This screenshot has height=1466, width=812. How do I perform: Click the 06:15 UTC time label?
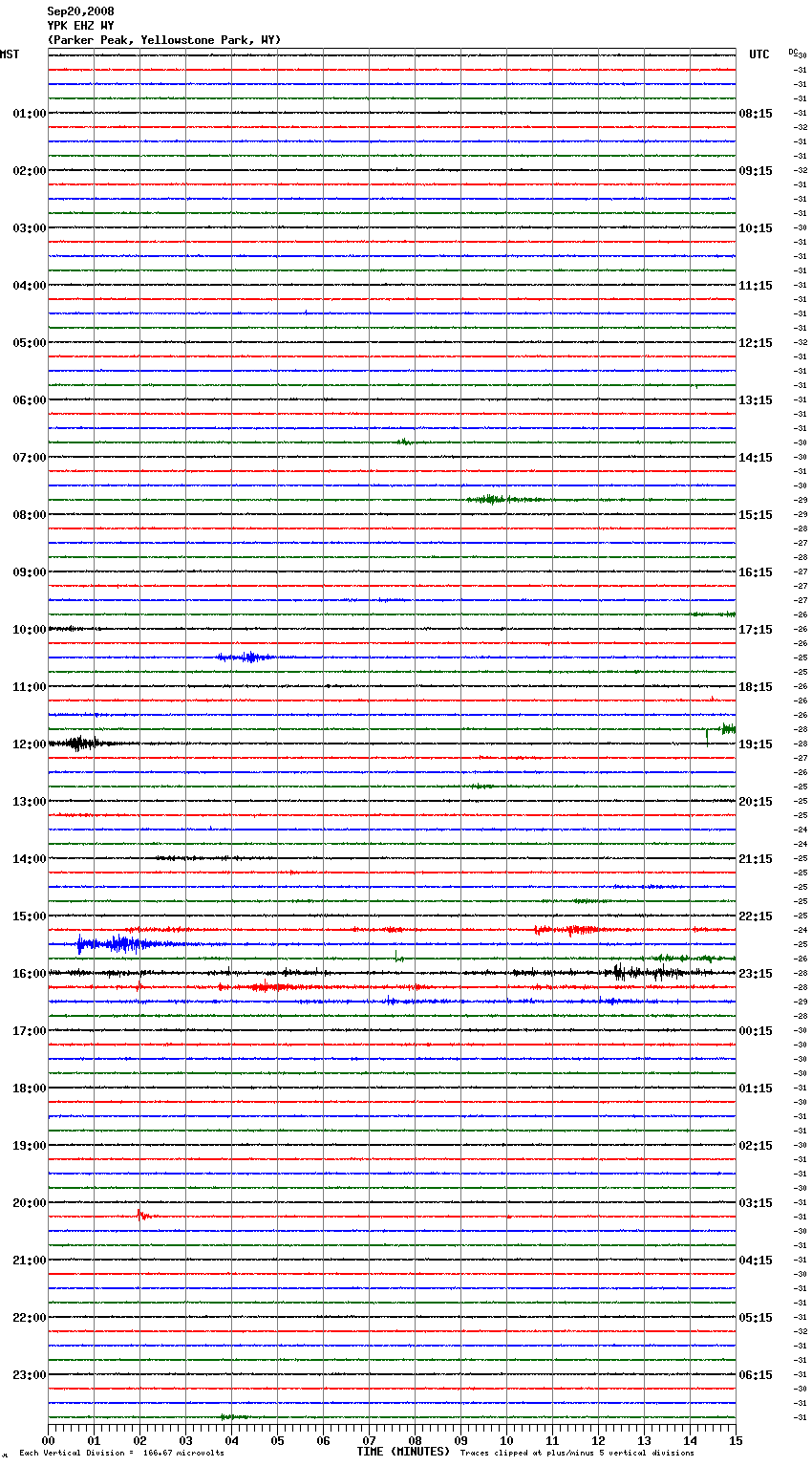(756, 1375)
